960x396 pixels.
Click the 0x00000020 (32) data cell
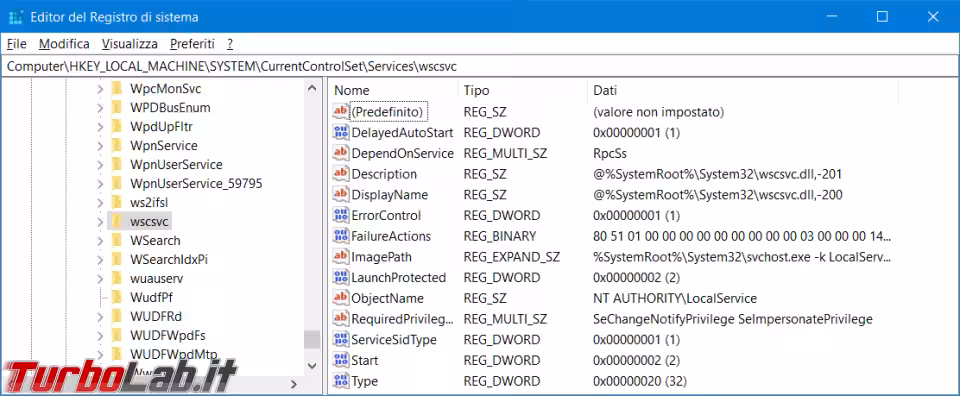pyautogui.click(x=640, y=381)
